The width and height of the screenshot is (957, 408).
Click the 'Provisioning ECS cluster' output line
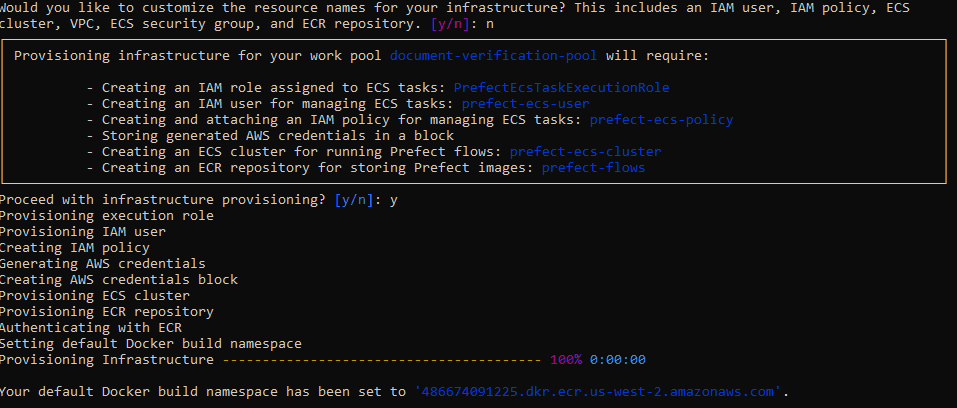(95, 295)
